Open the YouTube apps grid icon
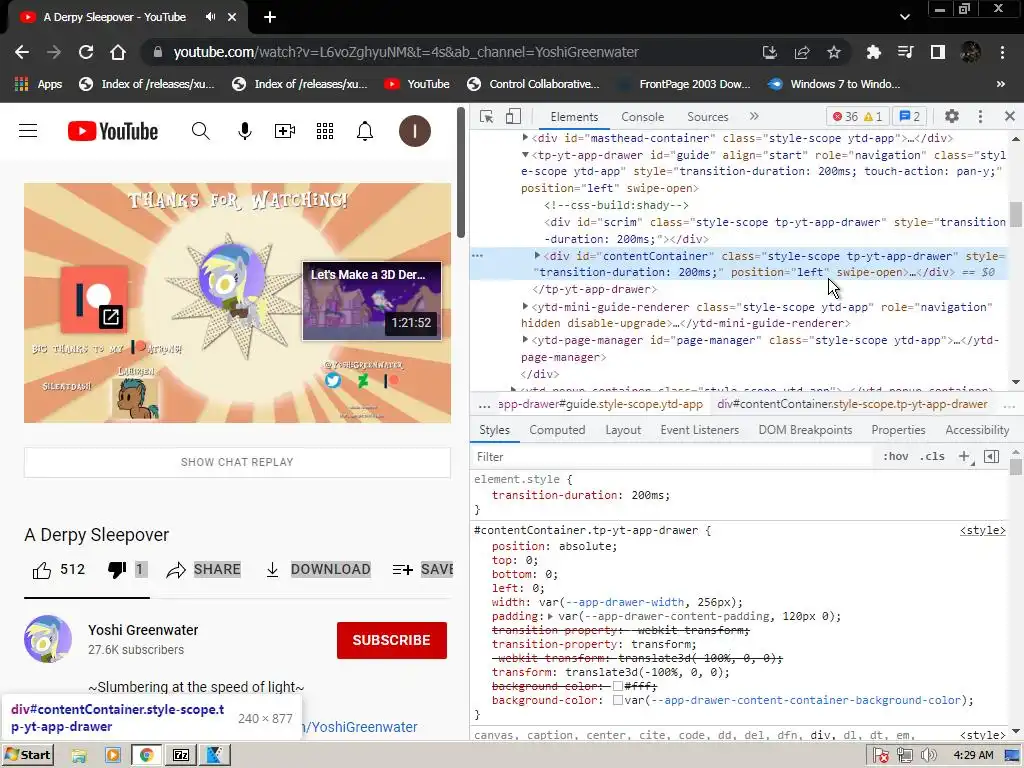Viewport: 1024px width, 768px height. click(325, 131)
